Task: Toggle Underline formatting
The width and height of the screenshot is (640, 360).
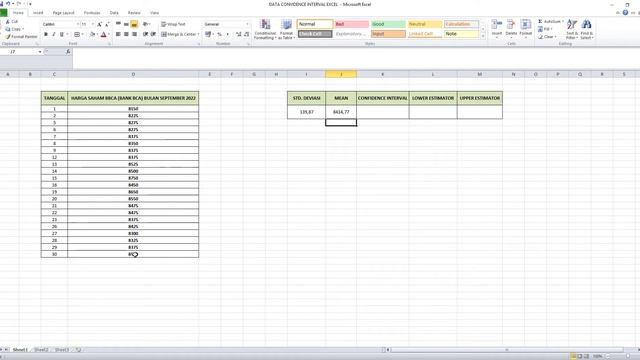Action: tap(61, 34)
